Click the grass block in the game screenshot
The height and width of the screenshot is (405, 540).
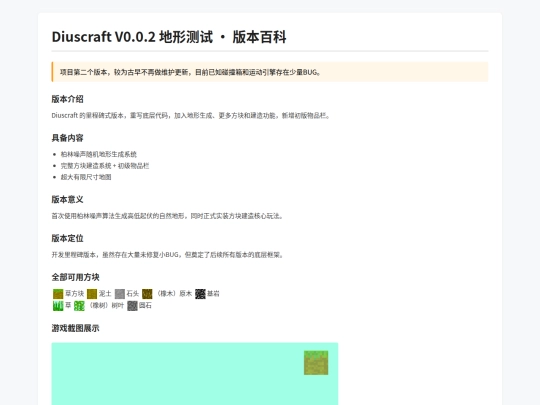point(316,363)
